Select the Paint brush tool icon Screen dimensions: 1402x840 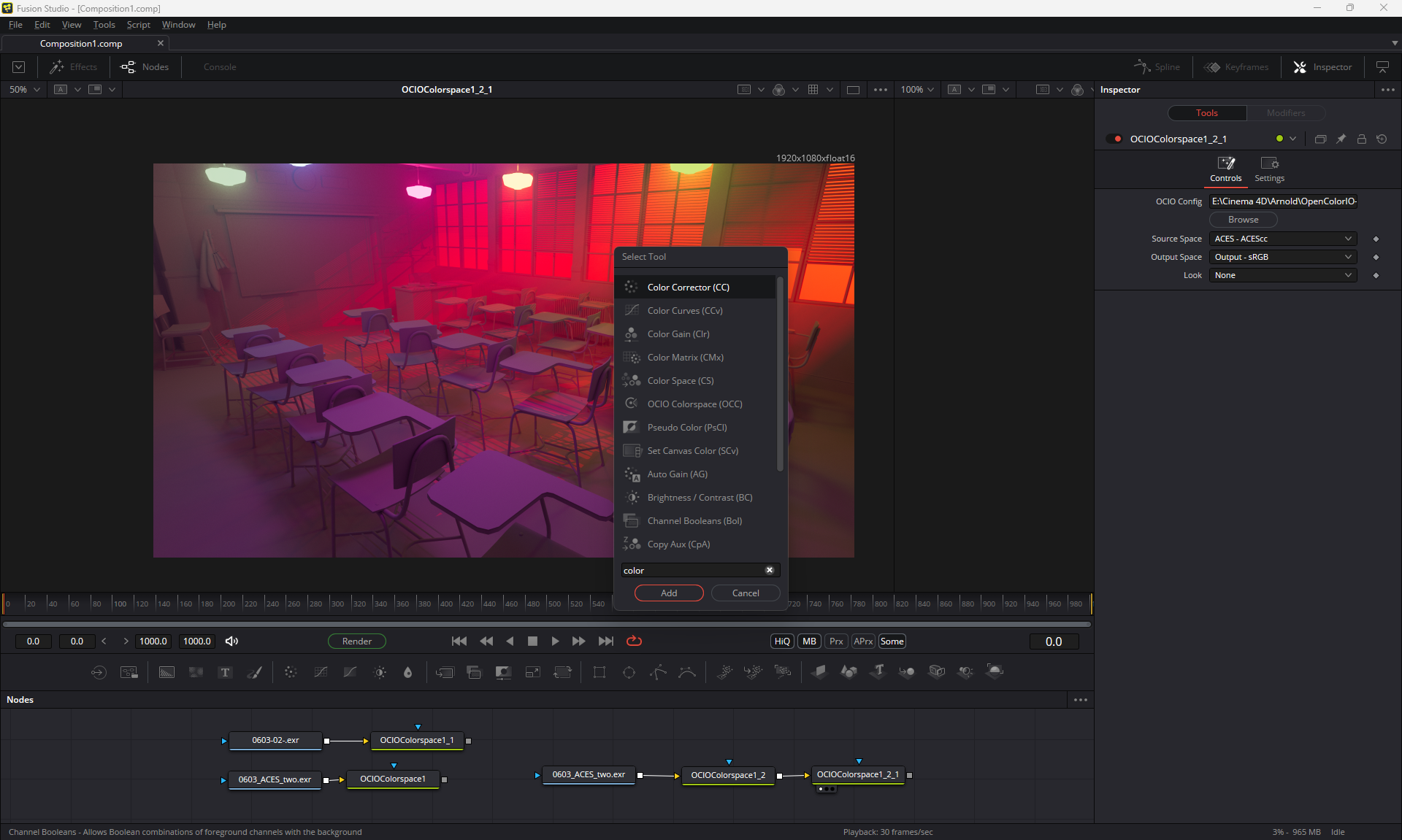tap(254, 672)
